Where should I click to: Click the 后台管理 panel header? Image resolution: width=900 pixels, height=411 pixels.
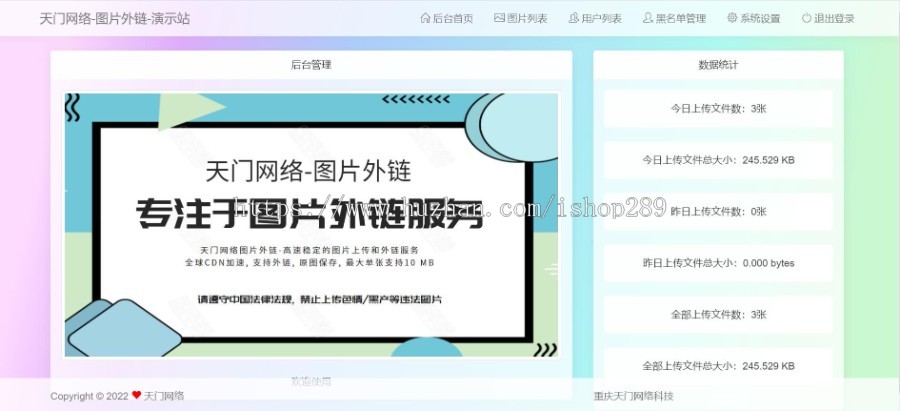point(311,65)
